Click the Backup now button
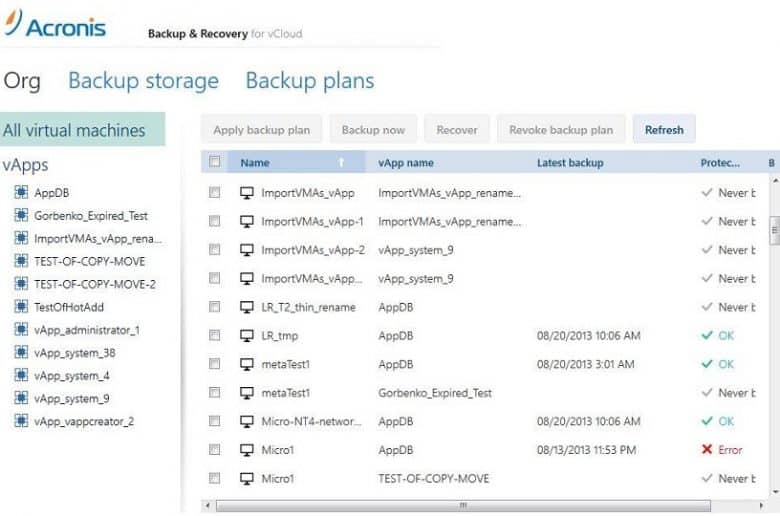The image size is (780, 516). click(373, 129)
